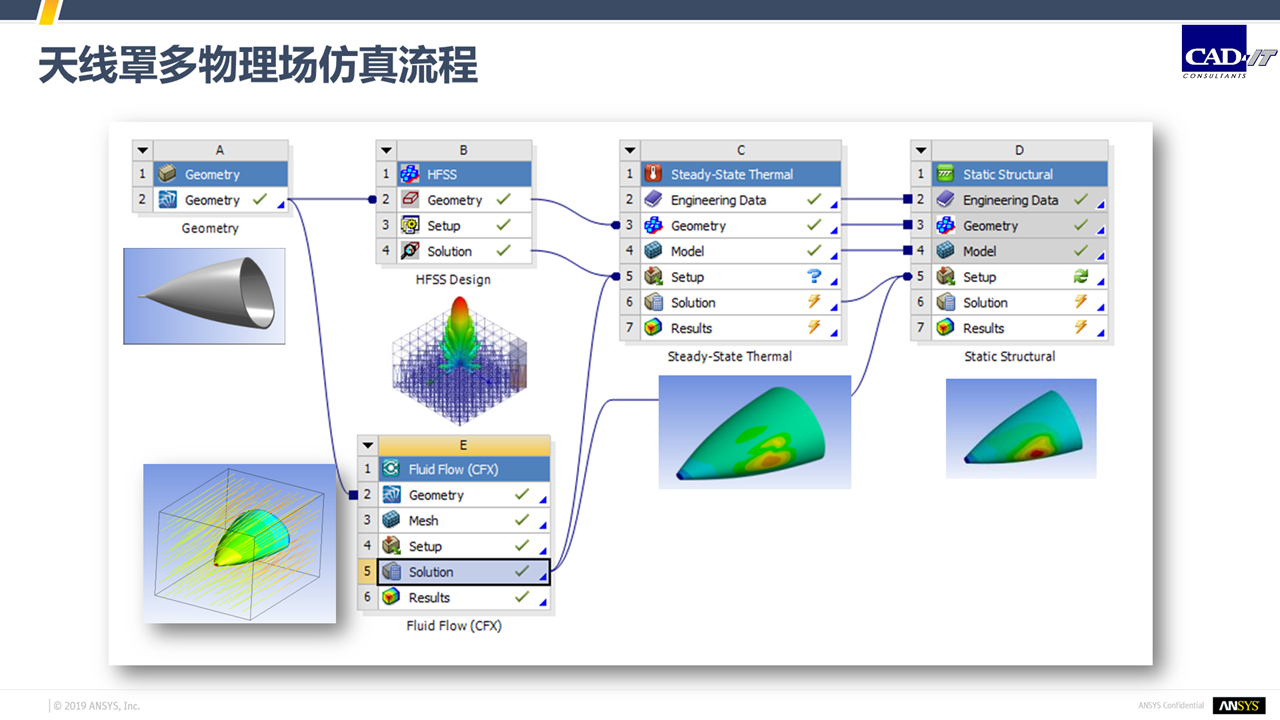Click the slide title 天线罩多物理场仿真流程

[258, 66]
